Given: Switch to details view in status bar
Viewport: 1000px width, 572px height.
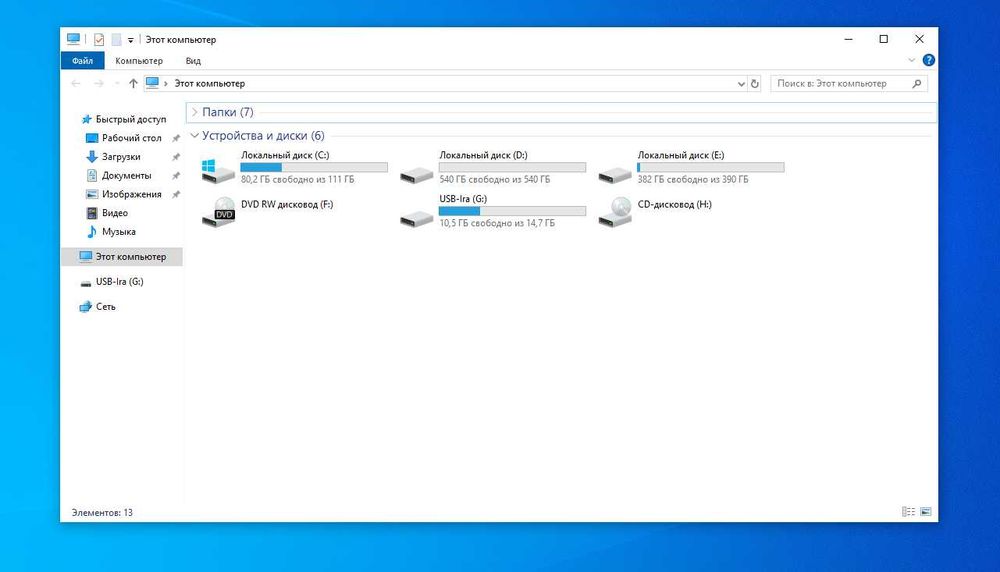Looking at the screenshot, I should click(908, 511).
